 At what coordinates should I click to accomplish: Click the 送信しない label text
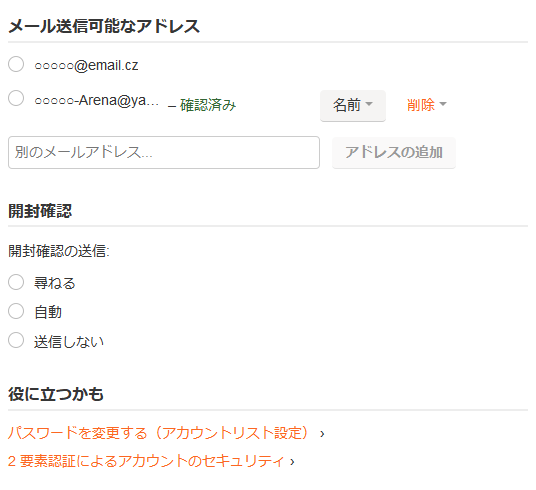(x=69, y=342)
